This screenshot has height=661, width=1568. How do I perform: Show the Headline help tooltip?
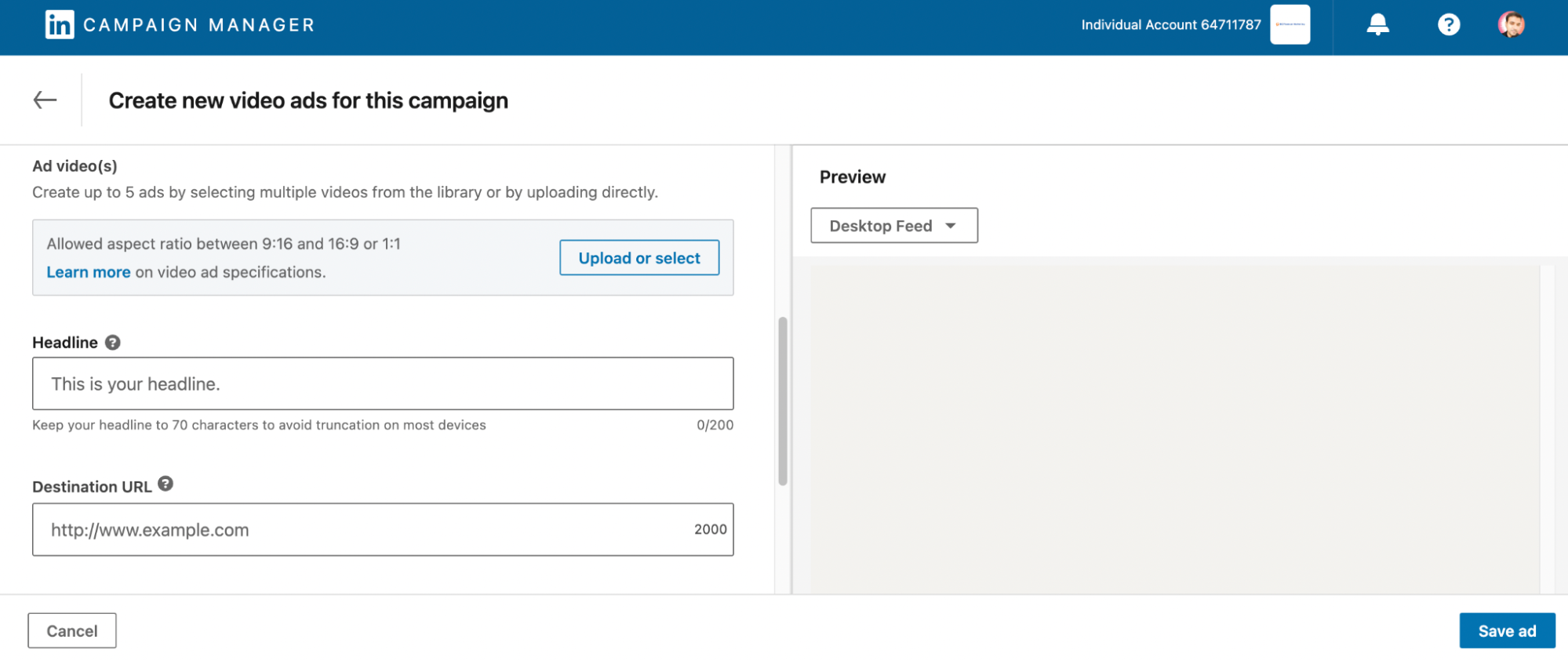tap(113, 343)
